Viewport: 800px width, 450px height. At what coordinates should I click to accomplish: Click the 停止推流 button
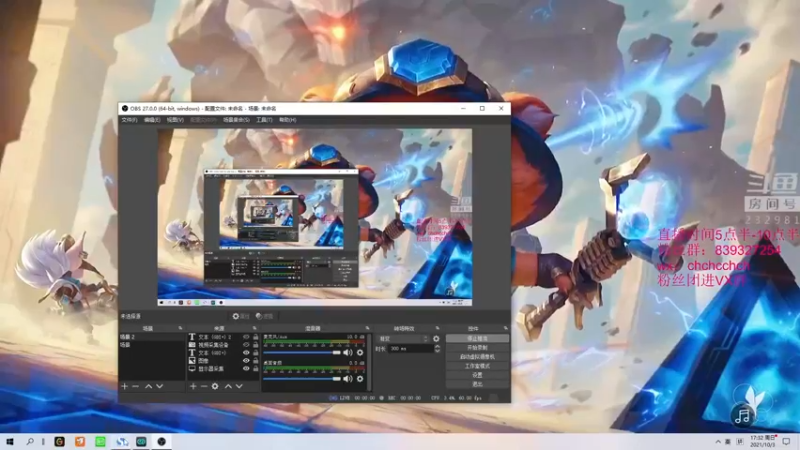tap(477, 338)
